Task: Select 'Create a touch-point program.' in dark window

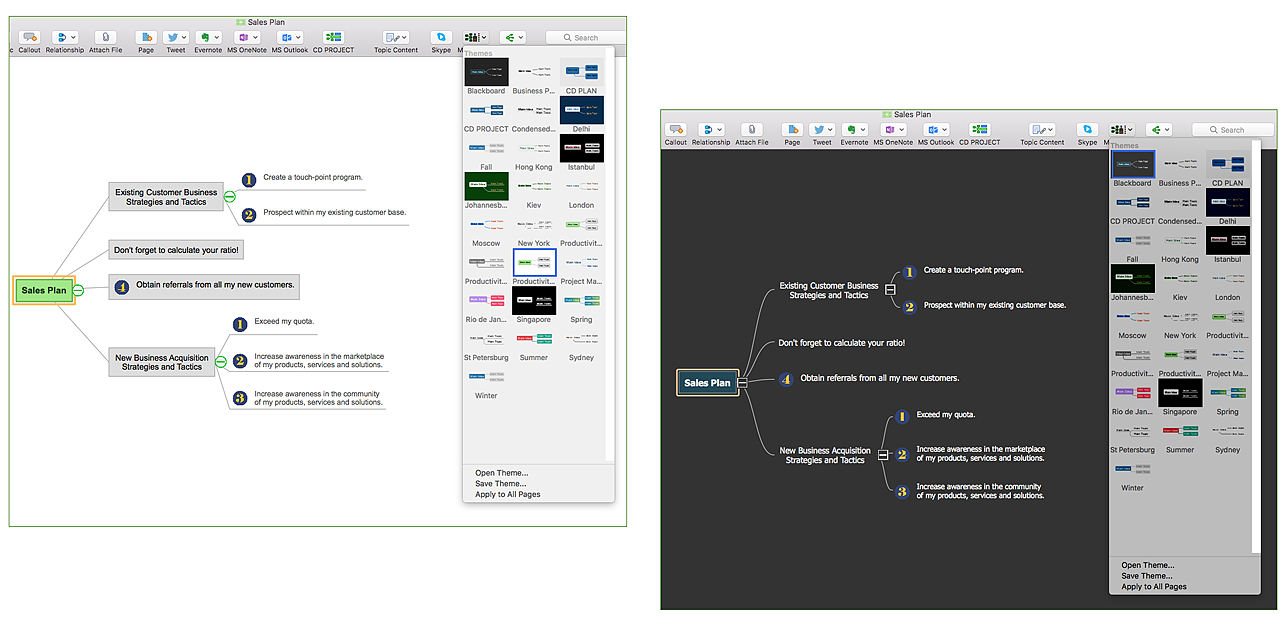Action: coord(974,270)
